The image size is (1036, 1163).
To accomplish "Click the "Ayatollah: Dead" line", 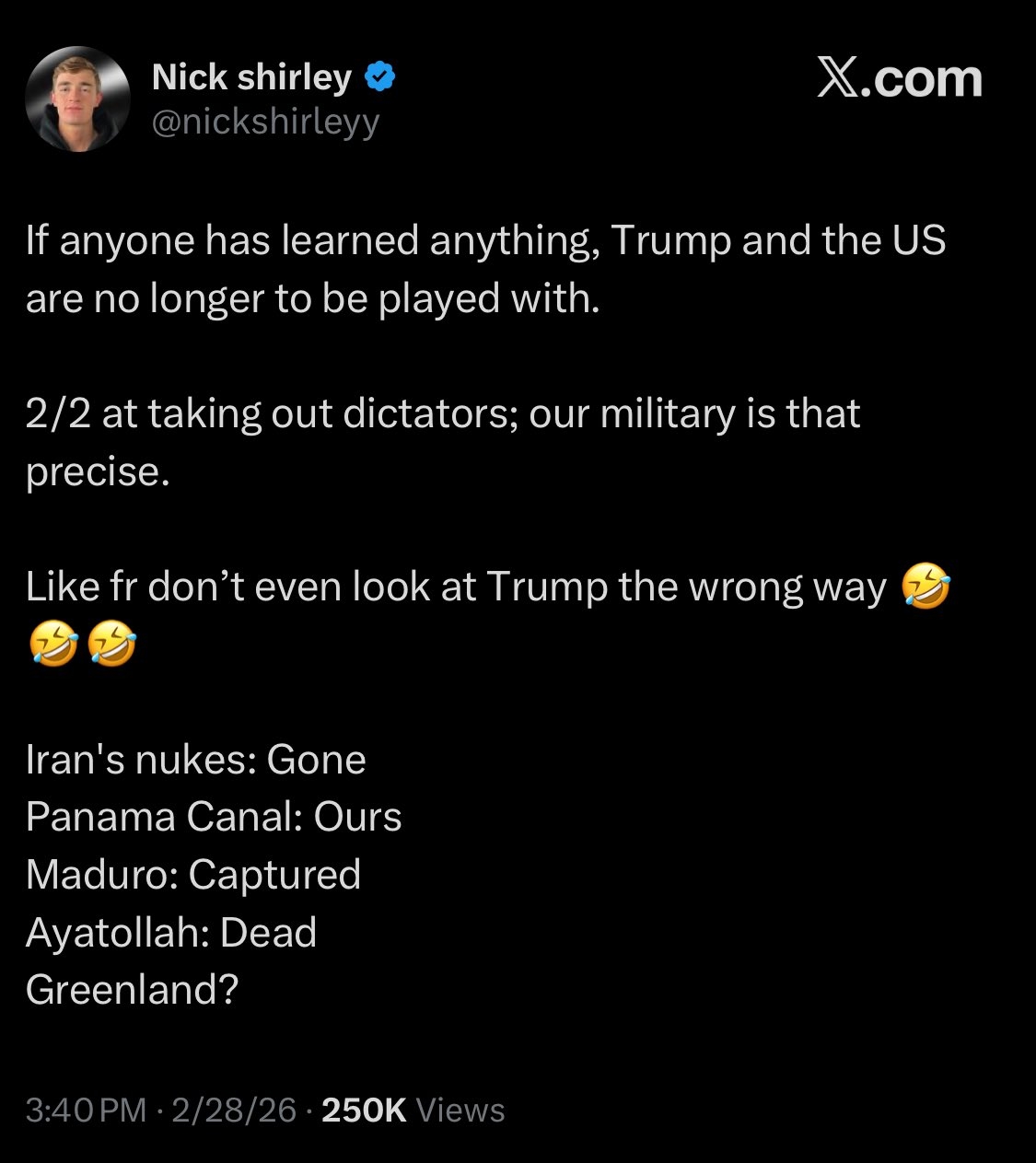I will 171,933.
